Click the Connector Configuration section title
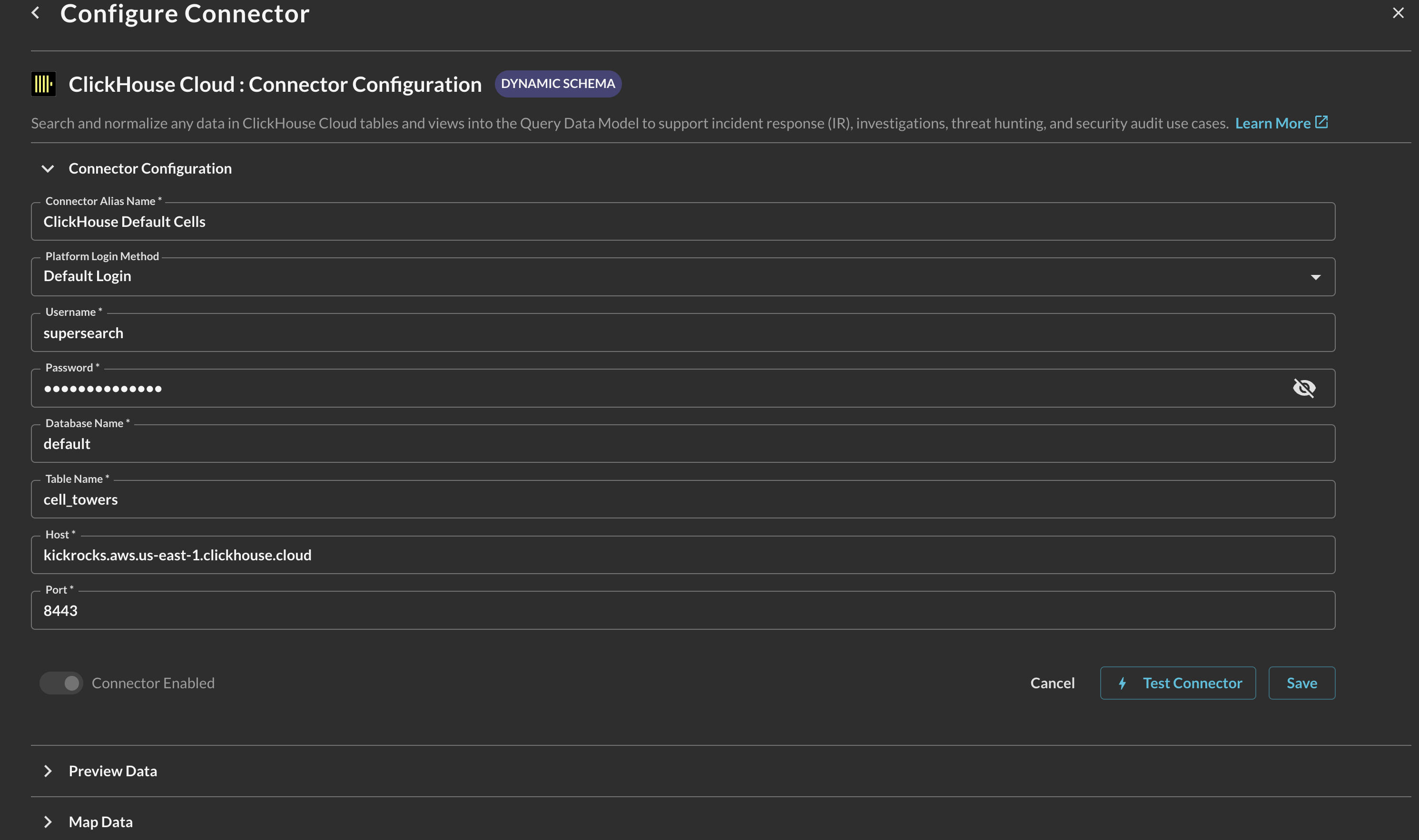1419x840 pixels. (x=150, y=169)
